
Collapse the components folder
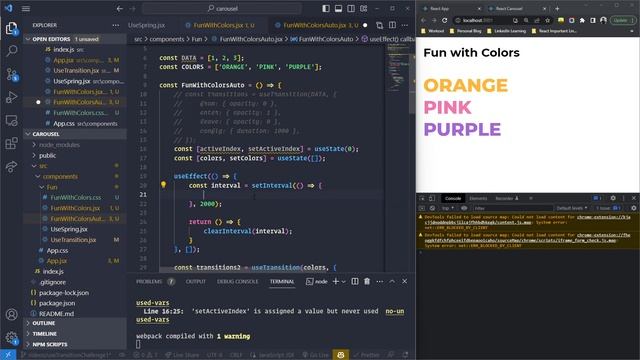60,176
